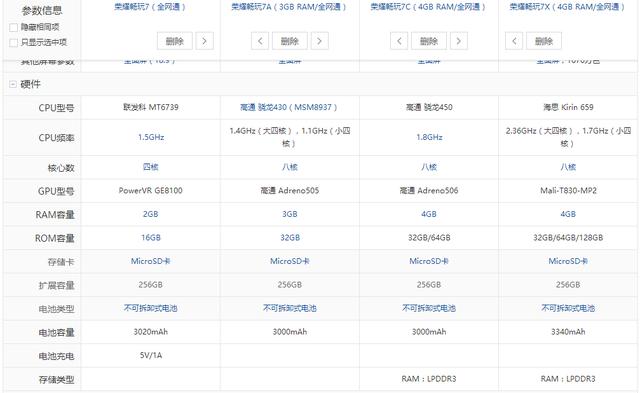
Task: Click the 3GB RAM link
Action: (290, 214)
